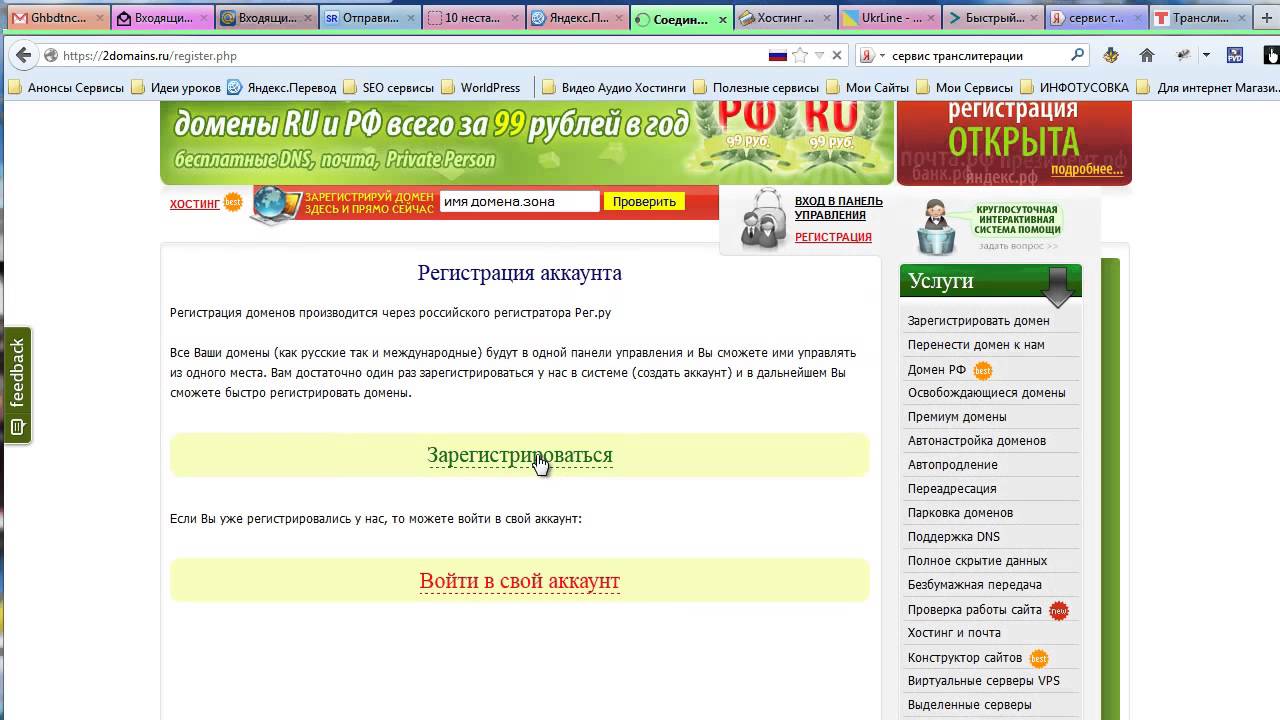The width and height of the screenshot is (1280, 720).
Task: Open ВХОД В ПАНЕЛЬ УПРАВЛЕНИЯ link
Action: point(838,208)
